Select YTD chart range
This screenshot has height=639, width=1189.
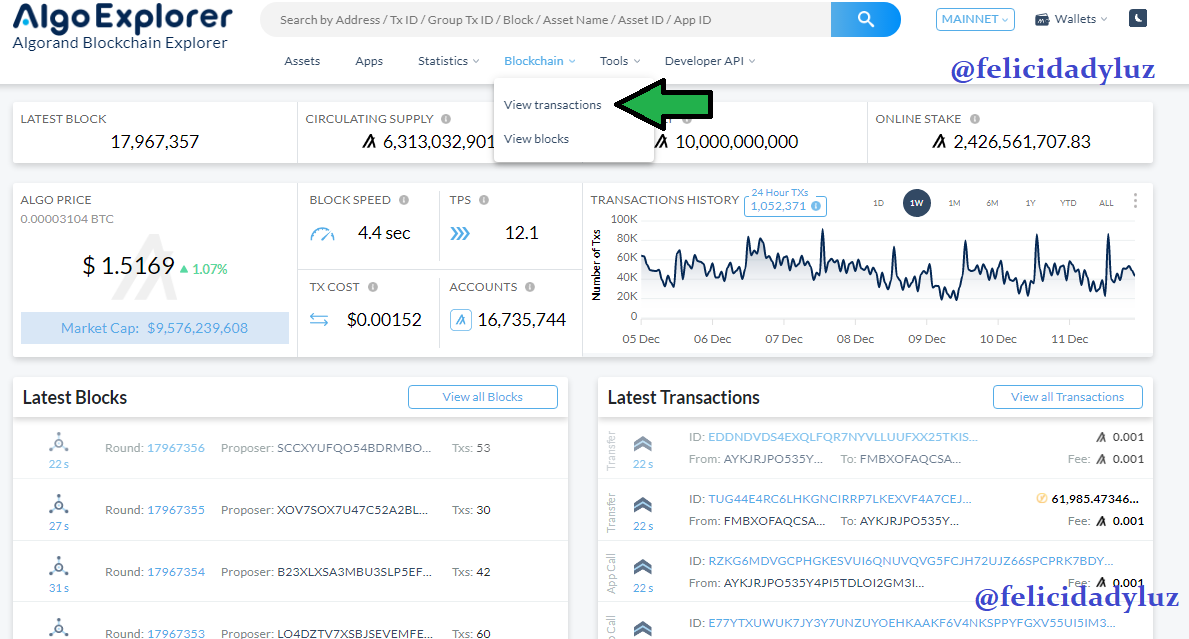[1068, 203]
